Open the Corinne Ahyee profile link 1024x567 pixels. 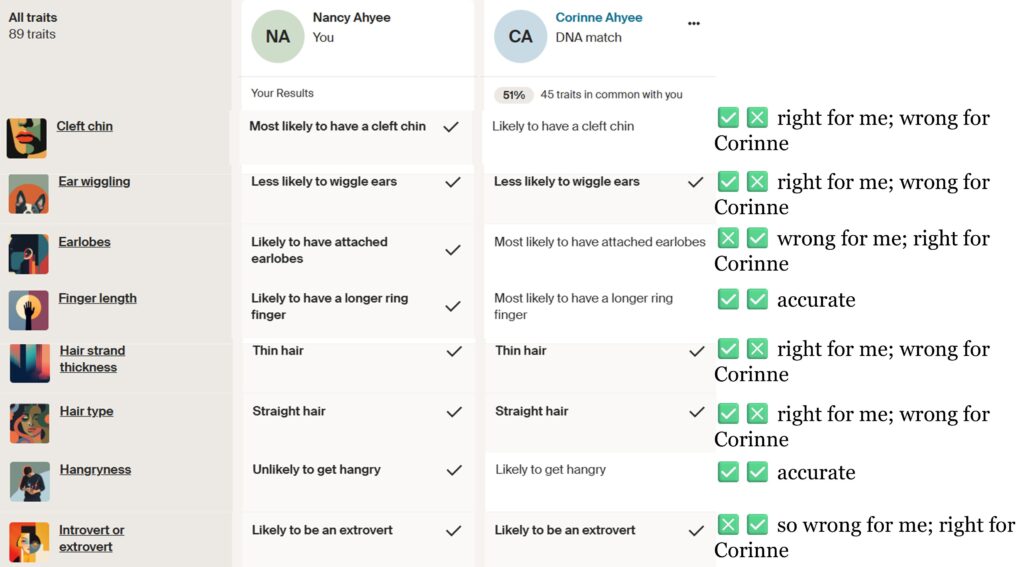599,18
